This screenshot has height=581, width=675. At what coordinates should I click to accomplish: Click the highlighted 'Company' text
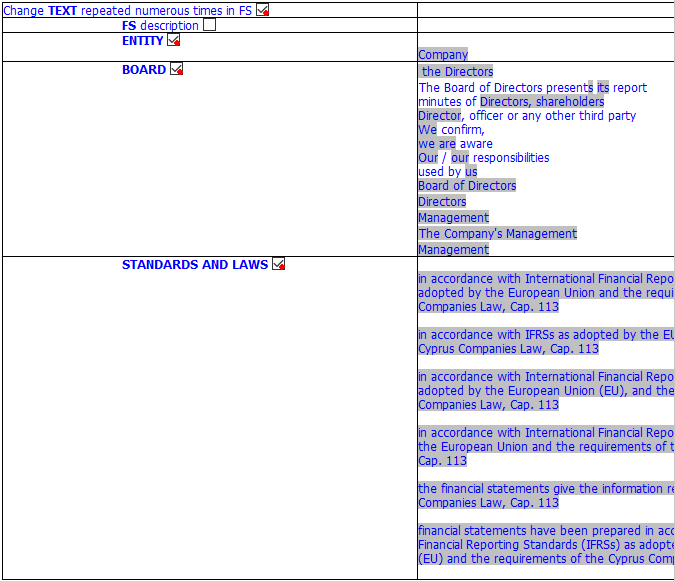point(443,55)
